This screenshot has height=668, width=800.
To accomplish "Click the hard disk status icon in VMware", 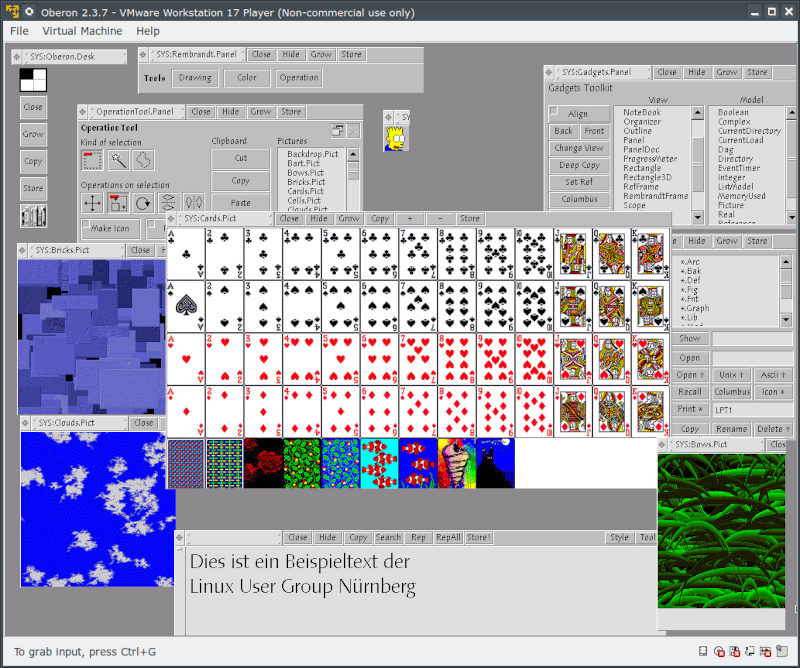I will click(x=703, y=651).
